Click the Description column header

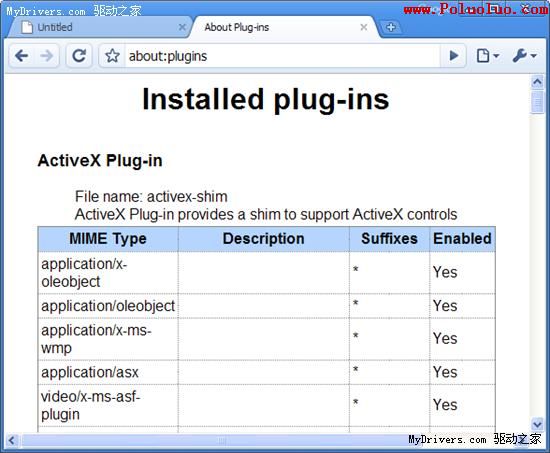tap(264, 239)
